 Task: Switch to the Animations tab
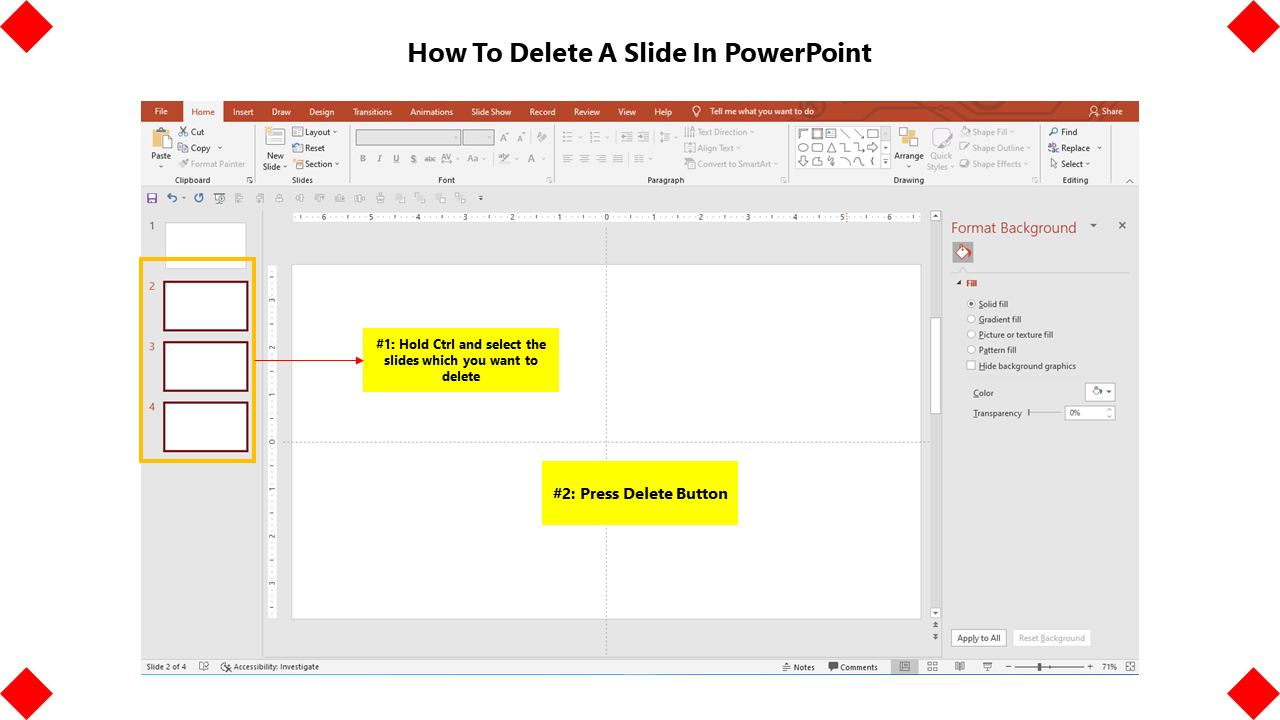pyautogui.click(x=432, y=112)
